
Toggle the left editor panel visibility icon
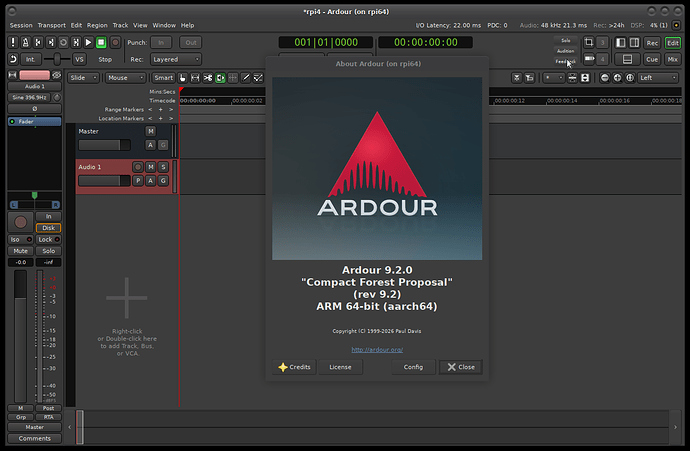(x=618, y=43)
